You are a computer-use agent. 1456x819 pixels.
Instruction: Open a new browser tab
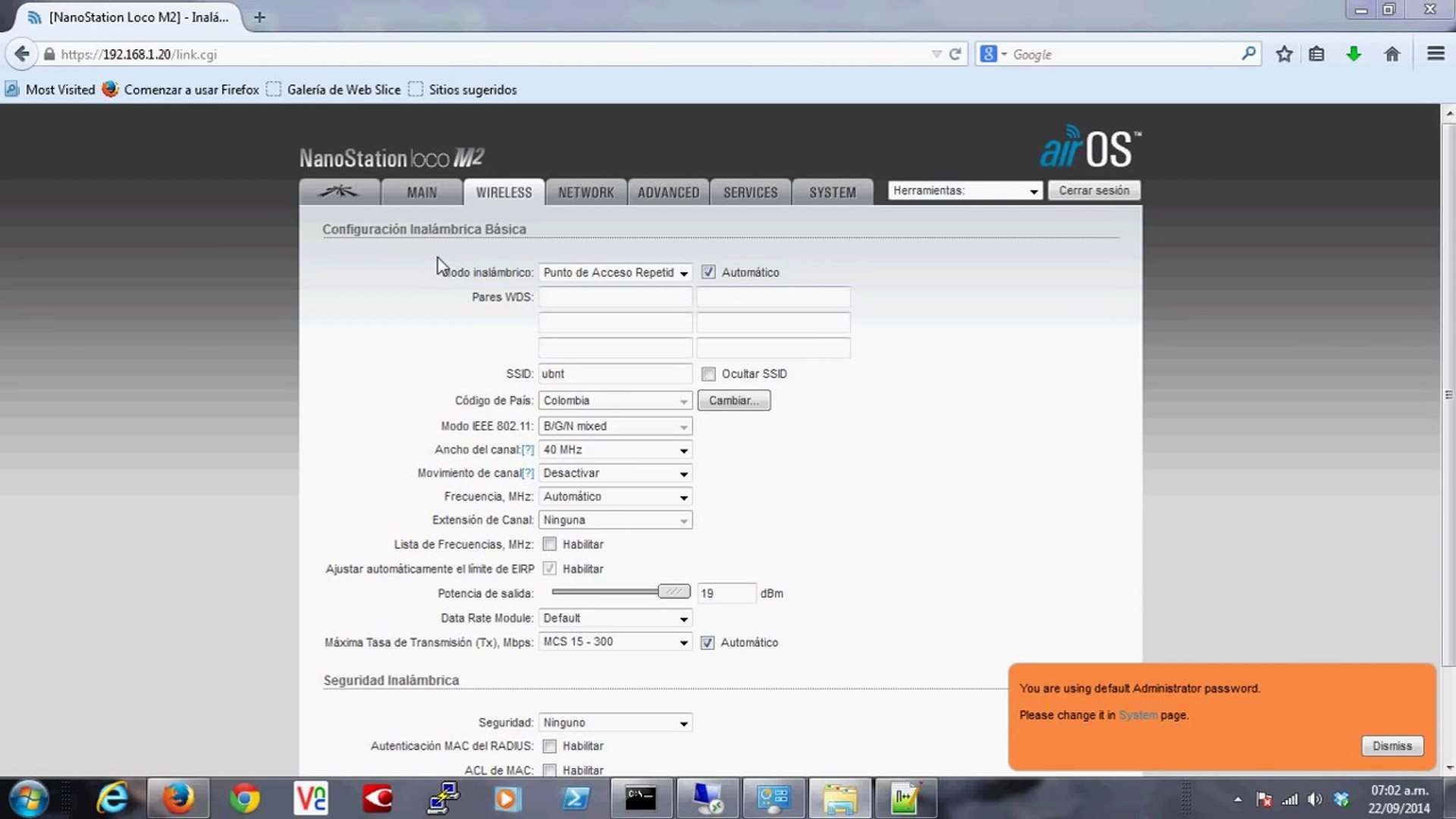coord(259,17)
